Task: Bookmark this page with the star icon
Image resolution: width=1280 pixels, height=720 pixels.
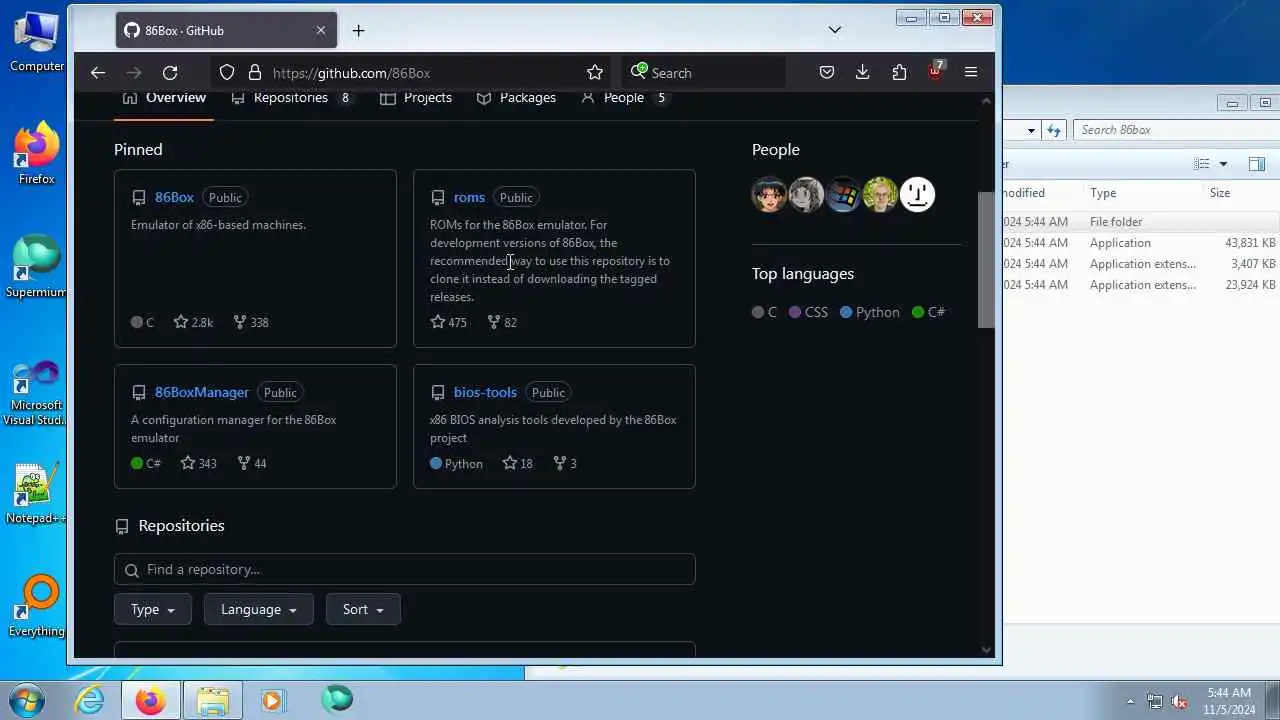Action: click(x=595, y=72)
